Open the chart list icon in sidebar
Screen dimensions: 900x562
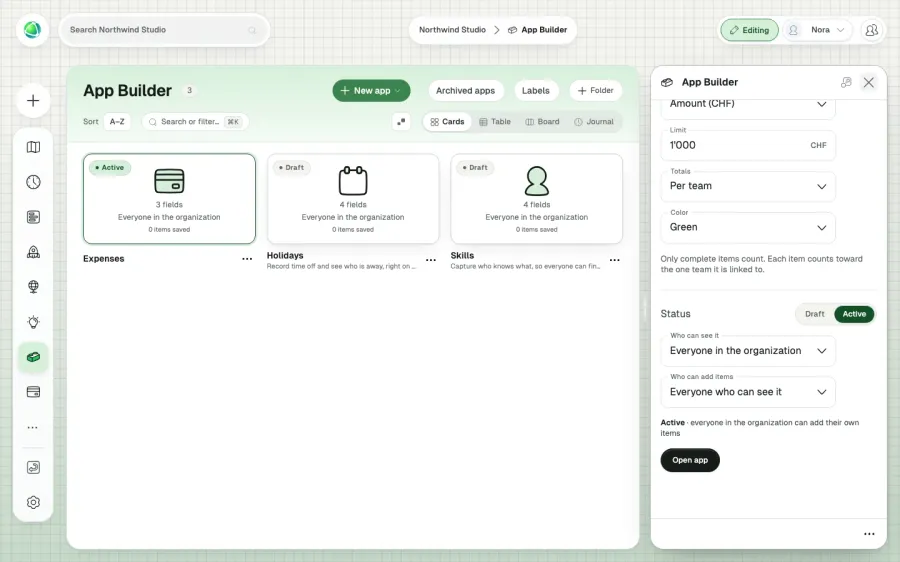point(33,217)
